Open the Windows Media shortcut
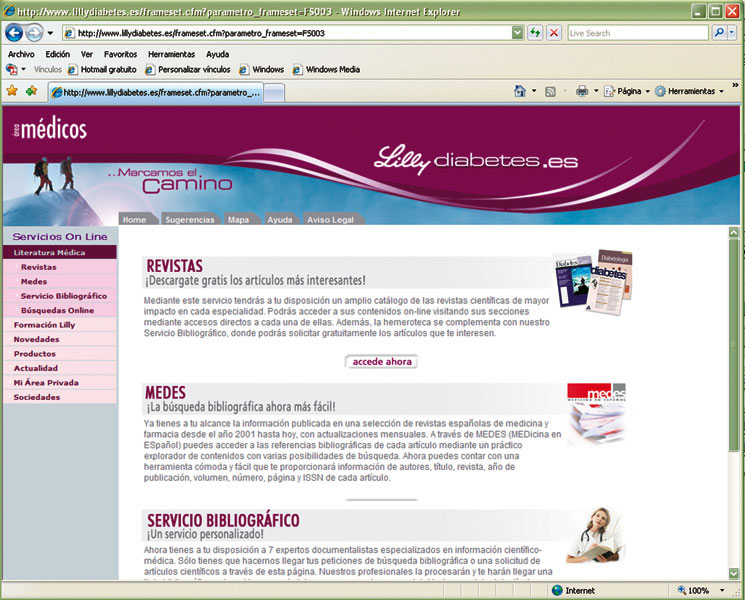Image resolution: width=745 pixels, height=600 pixels. [x=326, y=69]
